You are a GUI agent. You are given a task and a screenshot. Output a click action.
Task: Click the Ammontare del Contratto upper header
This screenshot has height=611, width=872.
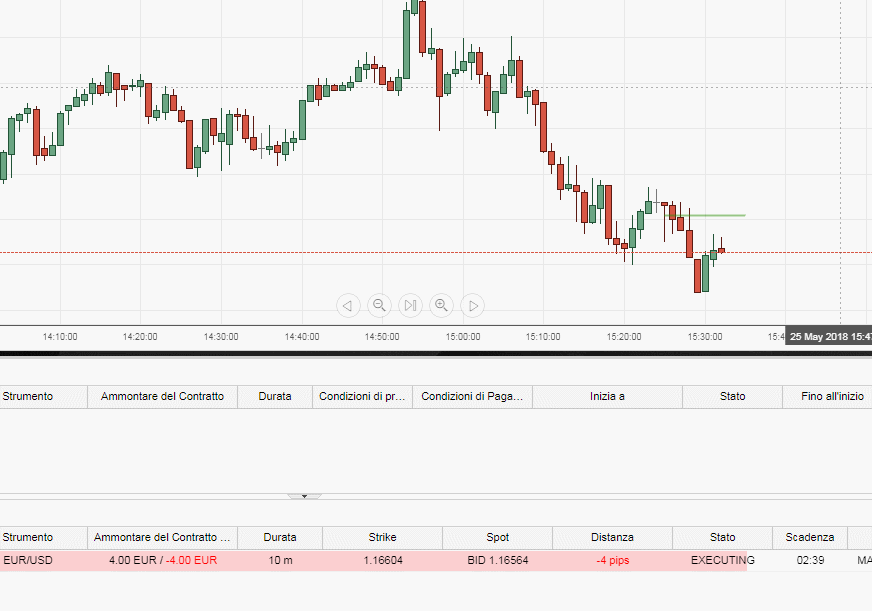[162, 396]
